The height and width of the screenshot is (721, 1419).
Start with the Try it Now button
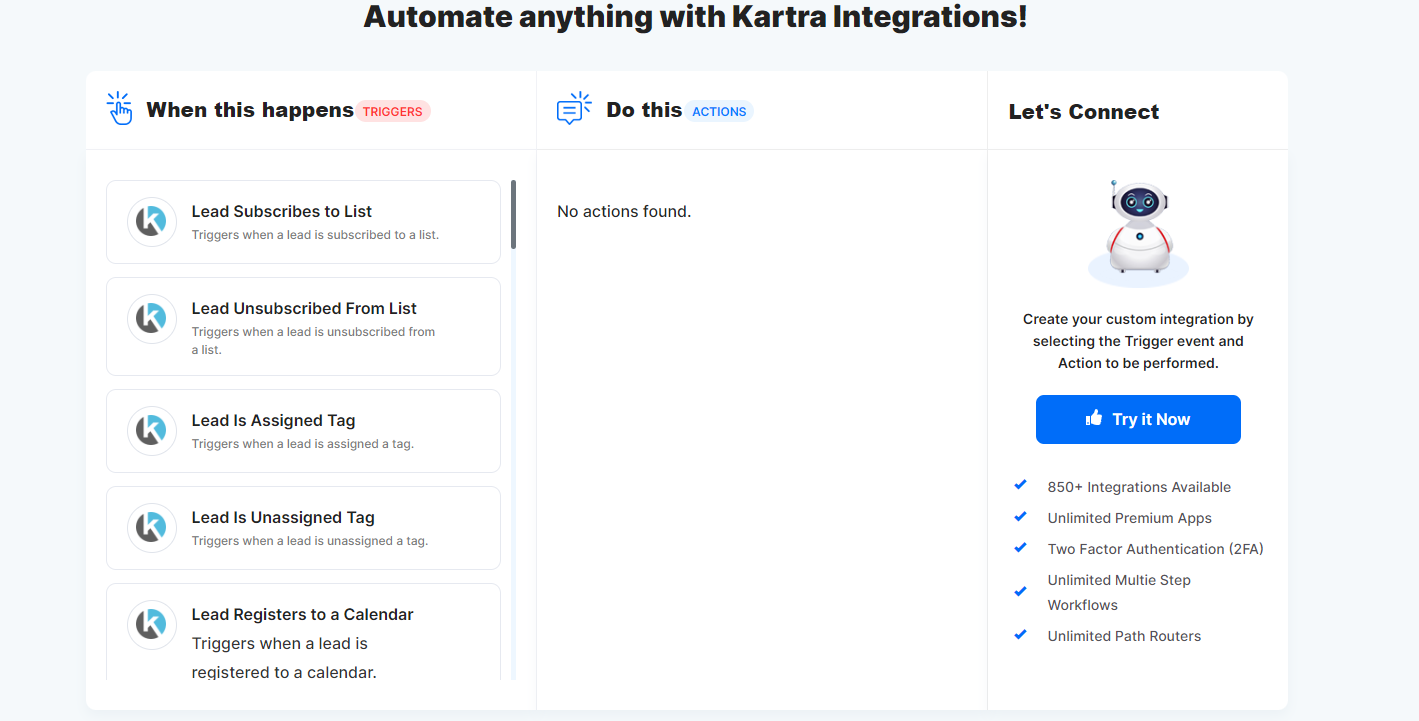pos(1138,419)
